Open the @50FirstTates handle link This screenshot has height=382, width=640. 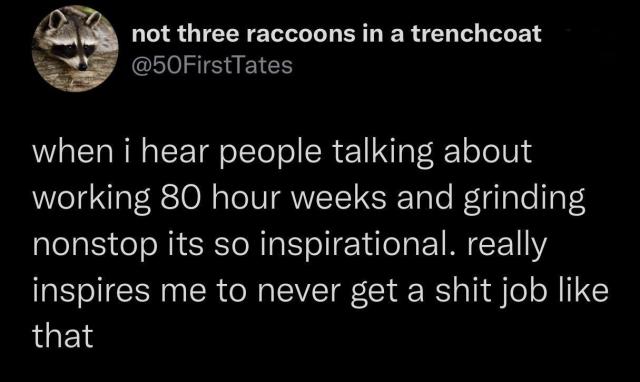click(x=212, y=65)
